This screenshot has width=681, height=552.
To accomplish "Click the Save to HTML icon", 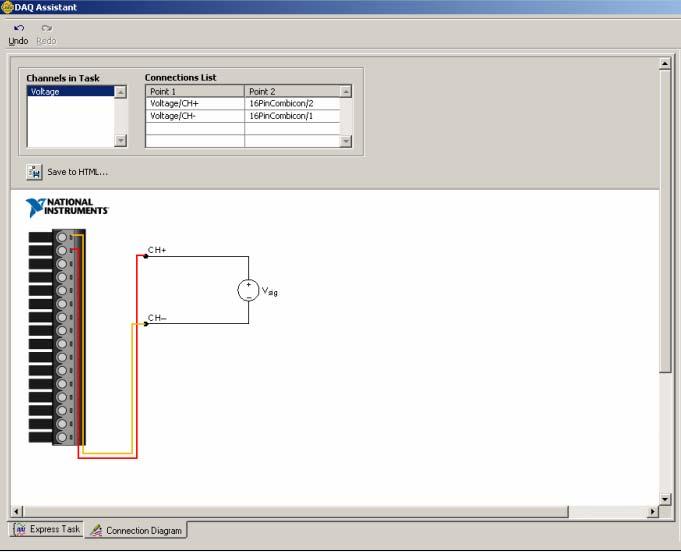I will [34, 172].
